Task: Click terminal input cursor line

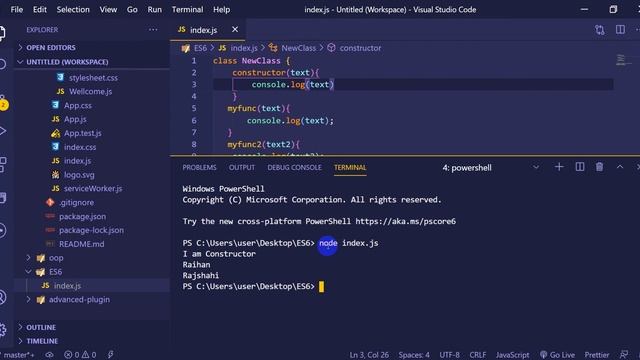Action: click(321, 287)
